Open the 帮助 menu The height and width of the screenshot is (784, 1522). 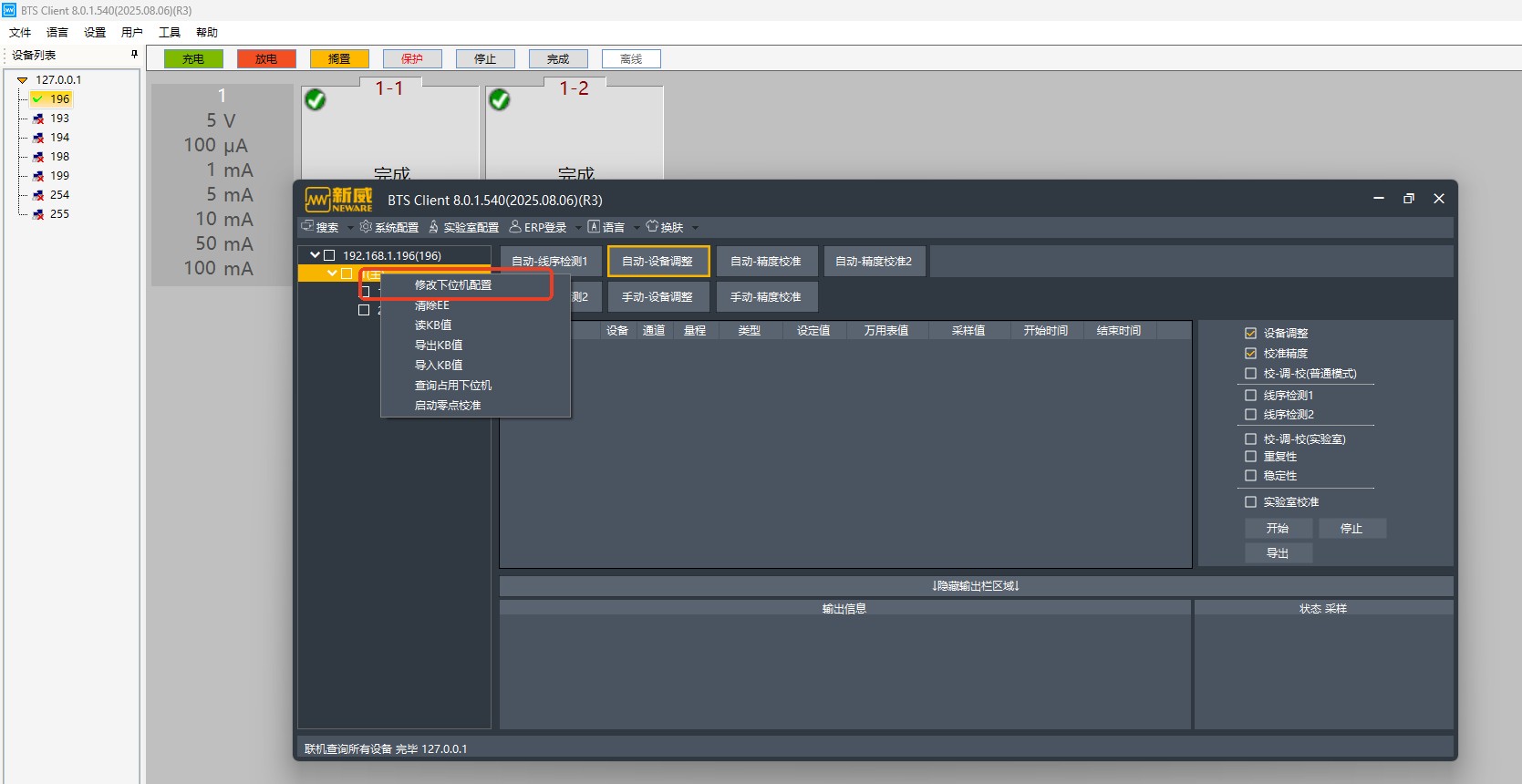207,32
